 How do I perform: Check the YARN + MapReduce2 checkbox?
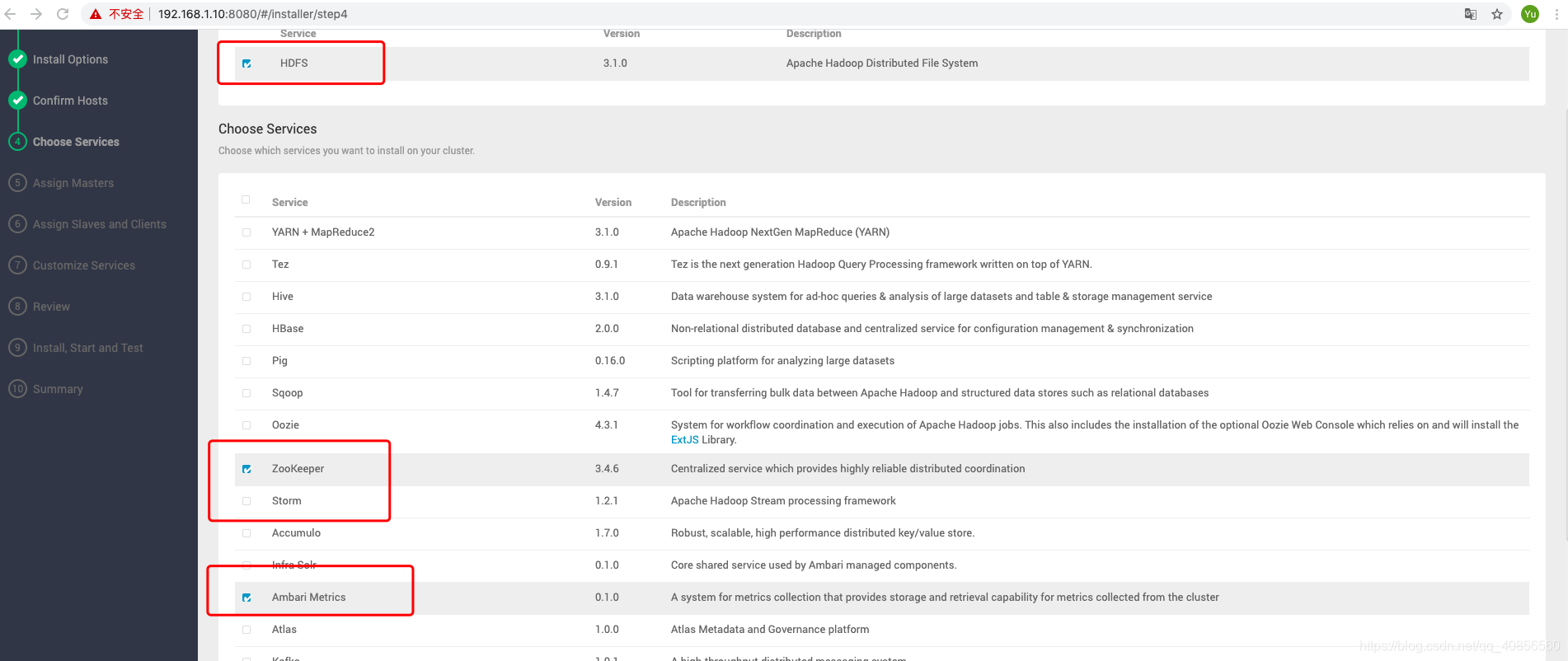click(246, 232)
